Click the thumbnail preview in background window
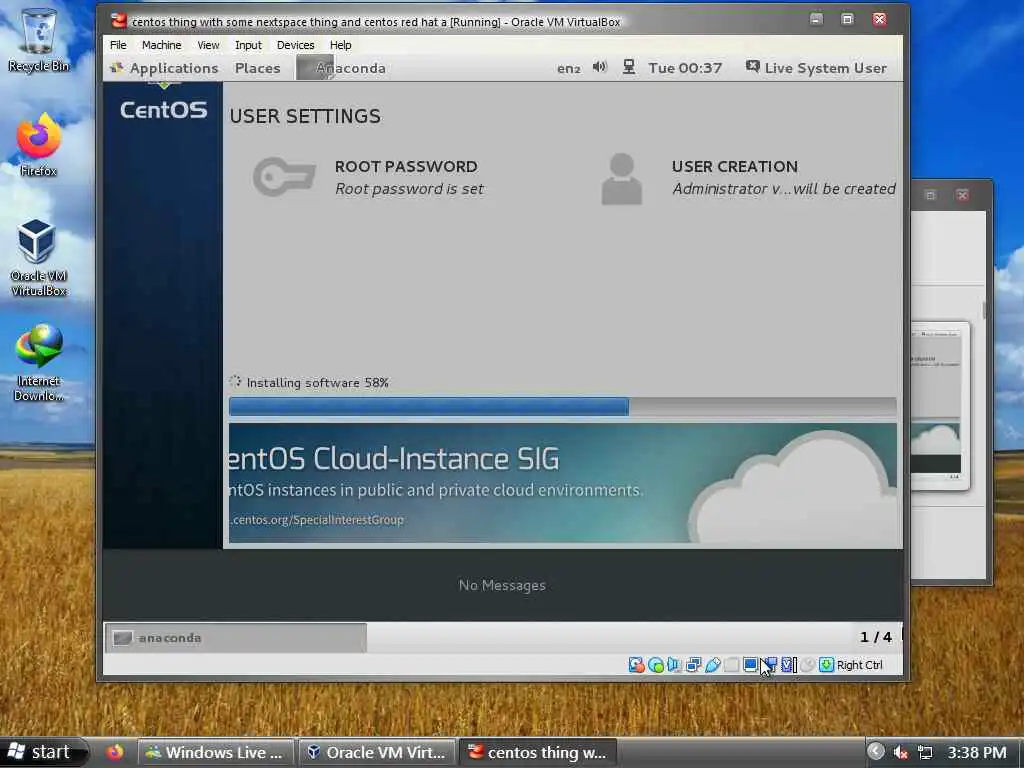Image resolution: width=1024 pixels, height=768 pixels. [x=940, y=405]
